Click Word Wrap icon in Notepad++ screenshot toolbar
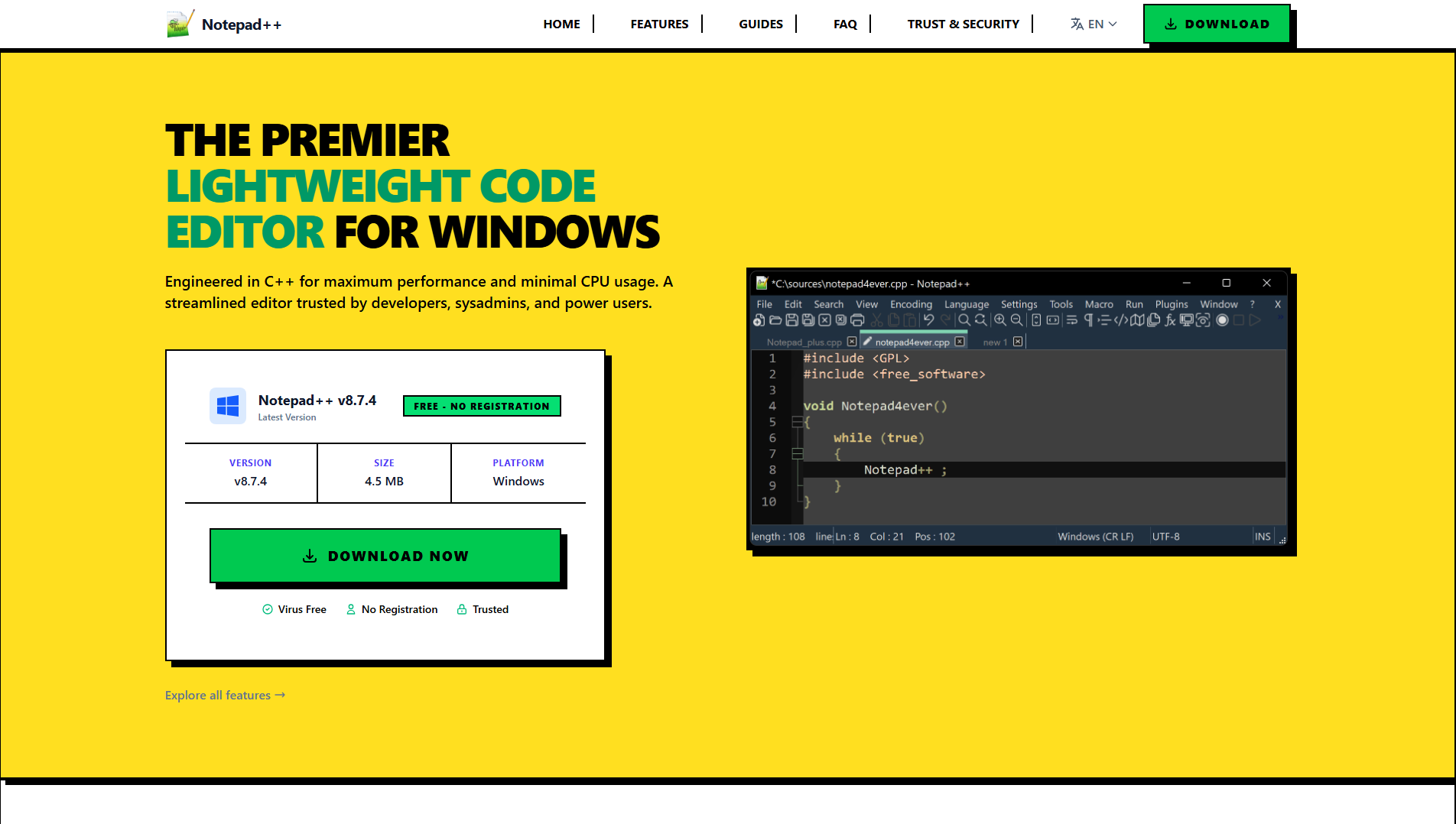The height and width of the screenshot is (824, 1456). (x=1072, y=320)
